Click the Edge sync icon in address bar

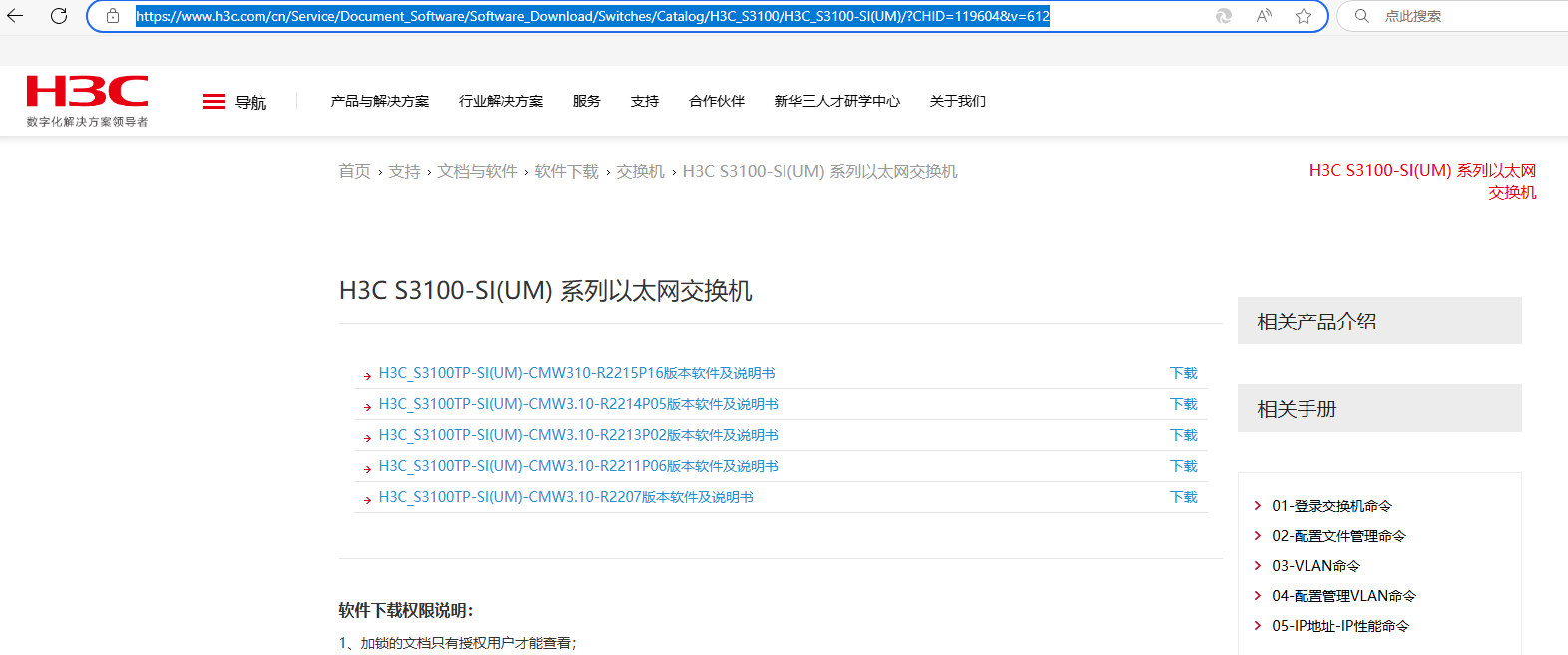tap(1224, 16)
